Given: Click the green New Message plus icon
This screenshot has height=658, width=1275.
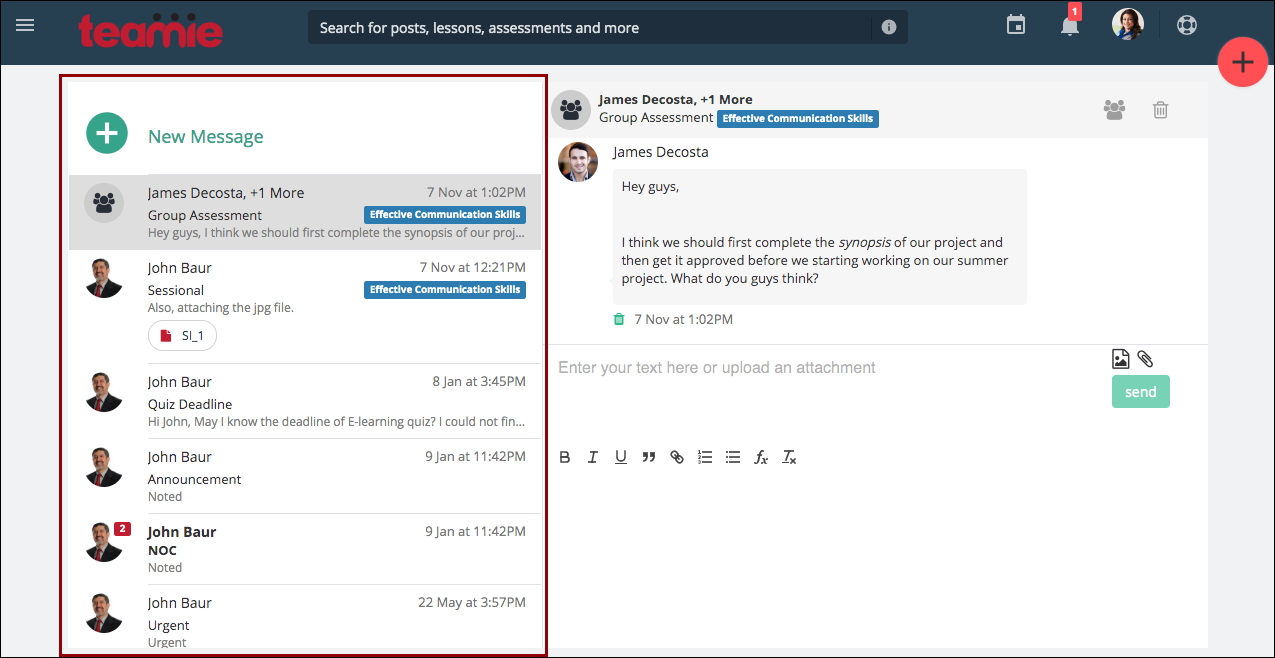Looking at the screenshot, I should click(x=107, y=133).
